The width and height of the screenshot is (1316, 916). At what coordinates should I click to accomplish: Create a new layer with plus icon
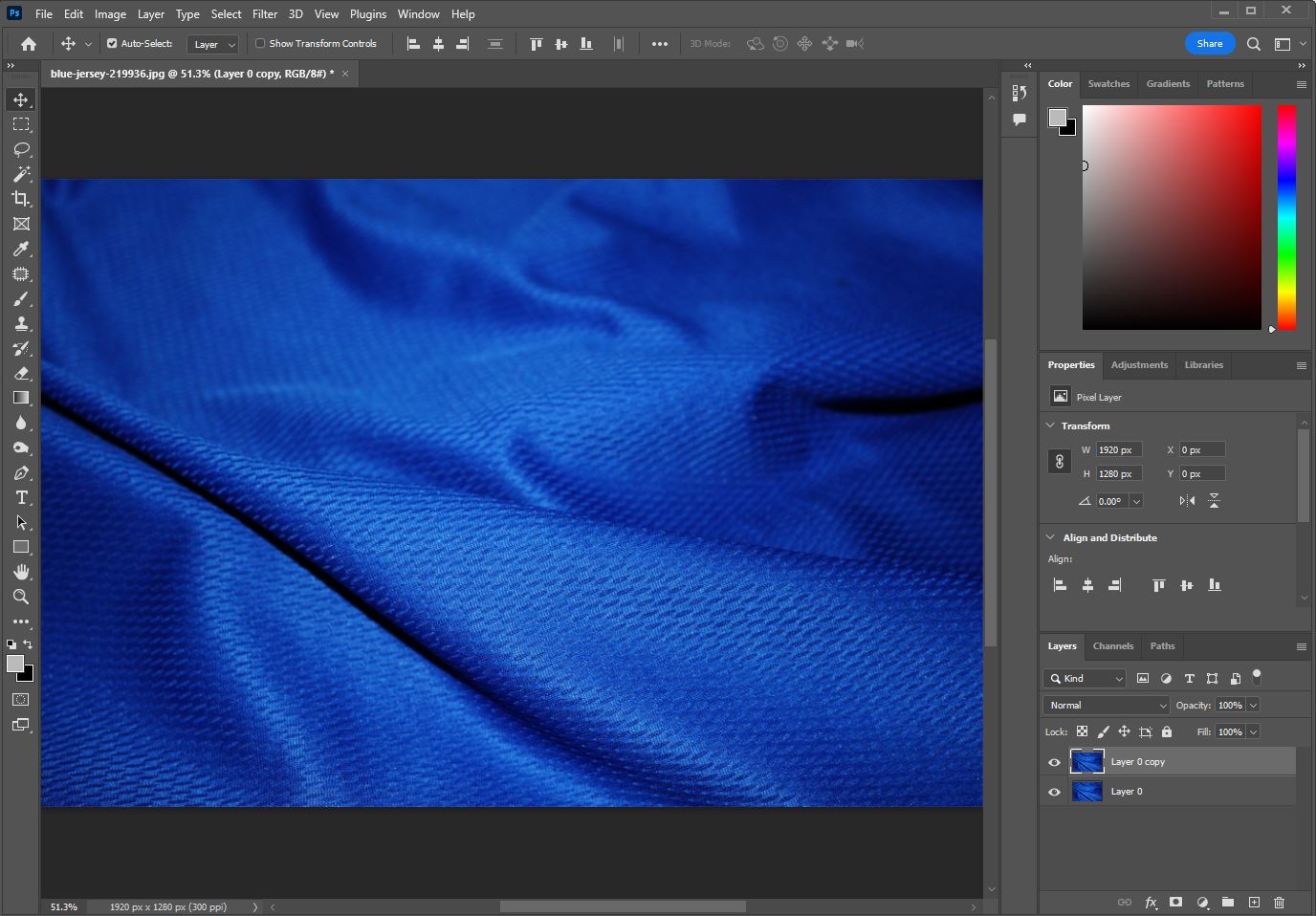click(x=1254, y=902)
